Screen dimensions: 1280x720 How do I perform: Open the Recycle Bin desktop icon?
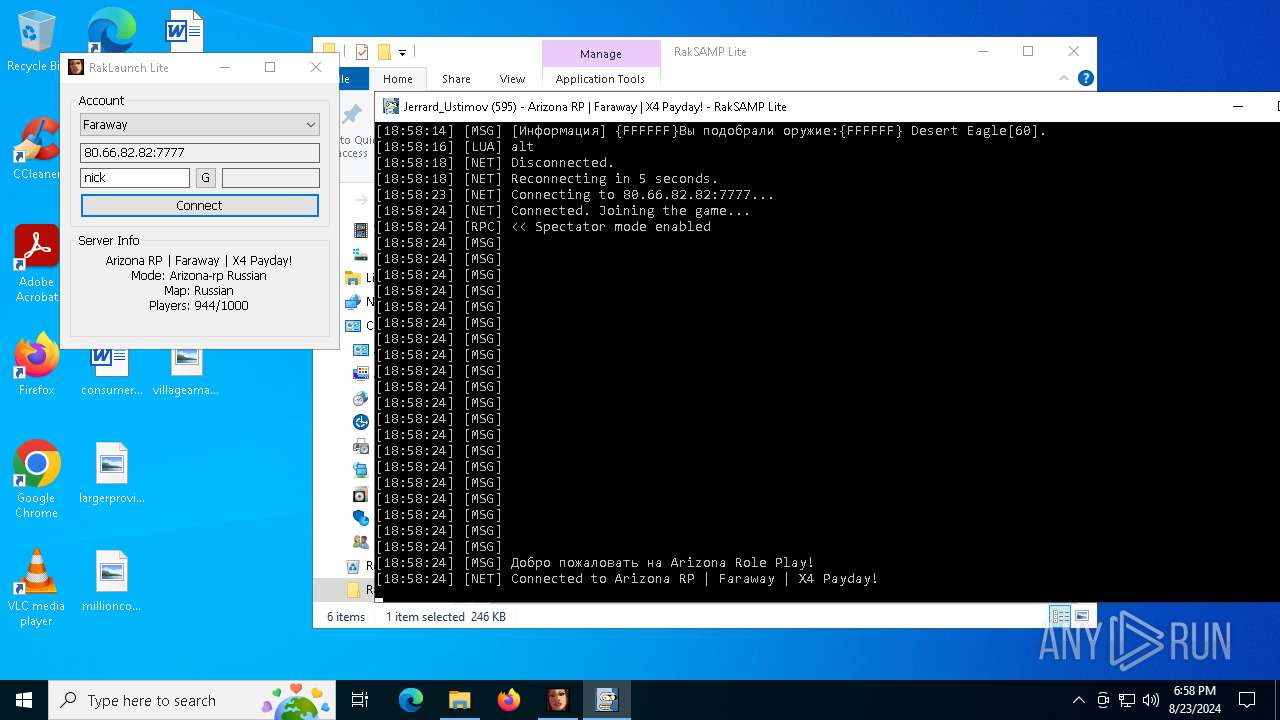(36, 41)
